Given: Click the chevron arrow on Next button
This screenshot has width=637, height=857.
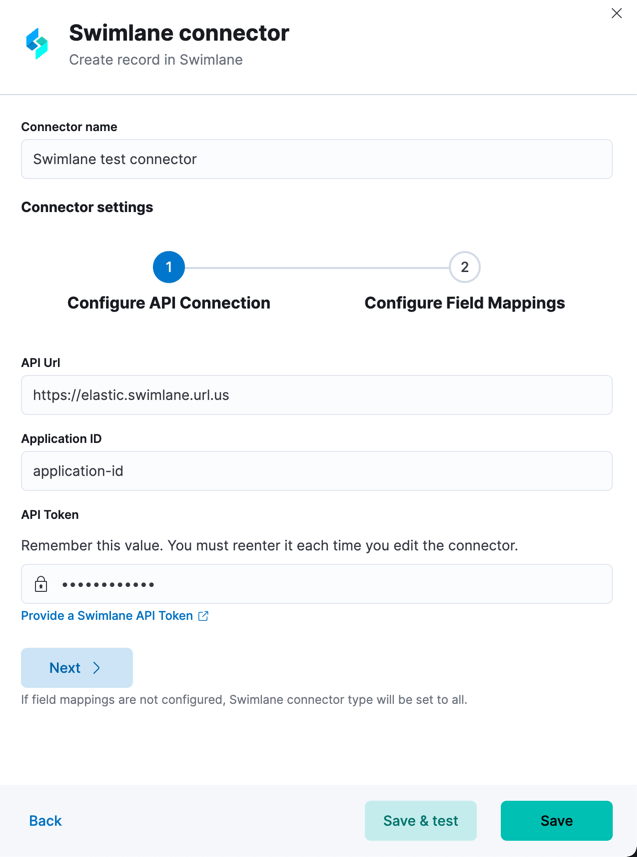Looking at the screenshot, I should 97,668.
